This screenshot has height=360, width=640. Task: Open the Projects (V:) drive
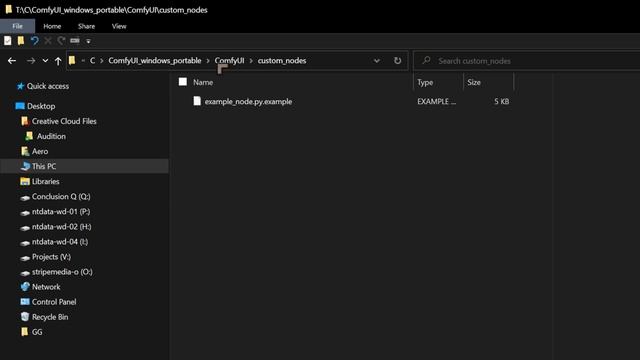pos(51,257)
